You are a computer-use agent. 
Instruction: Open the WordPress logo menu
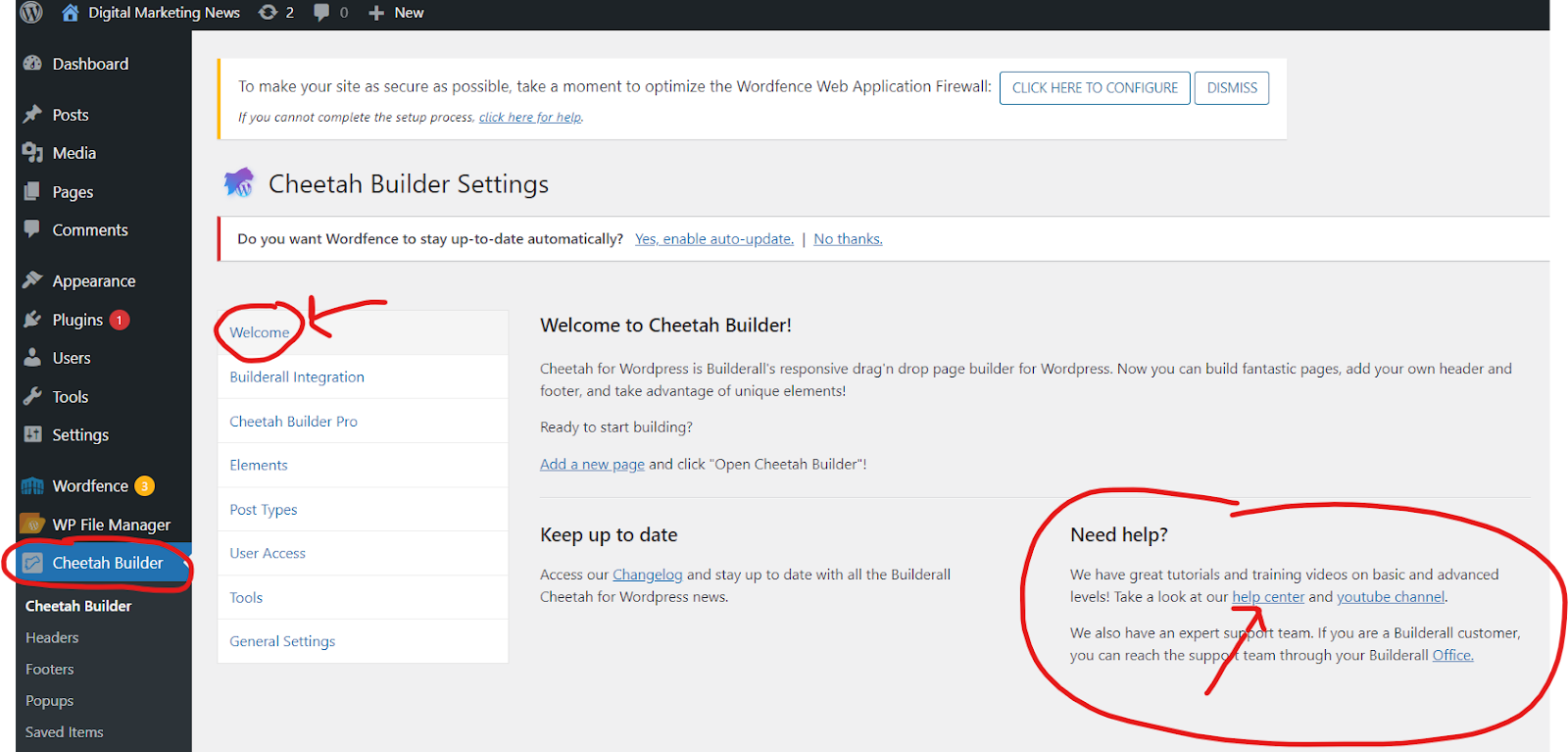click(x=31, y=13)
